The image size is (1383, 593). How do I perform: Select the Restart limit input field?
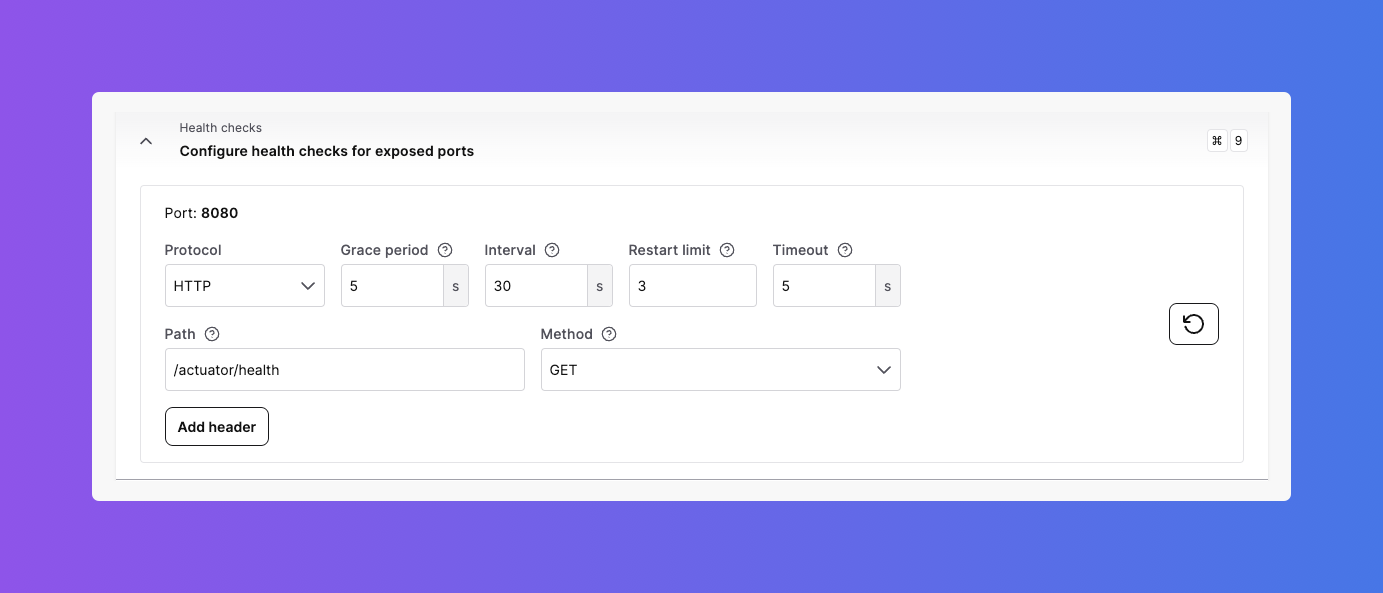coord(692,286)
